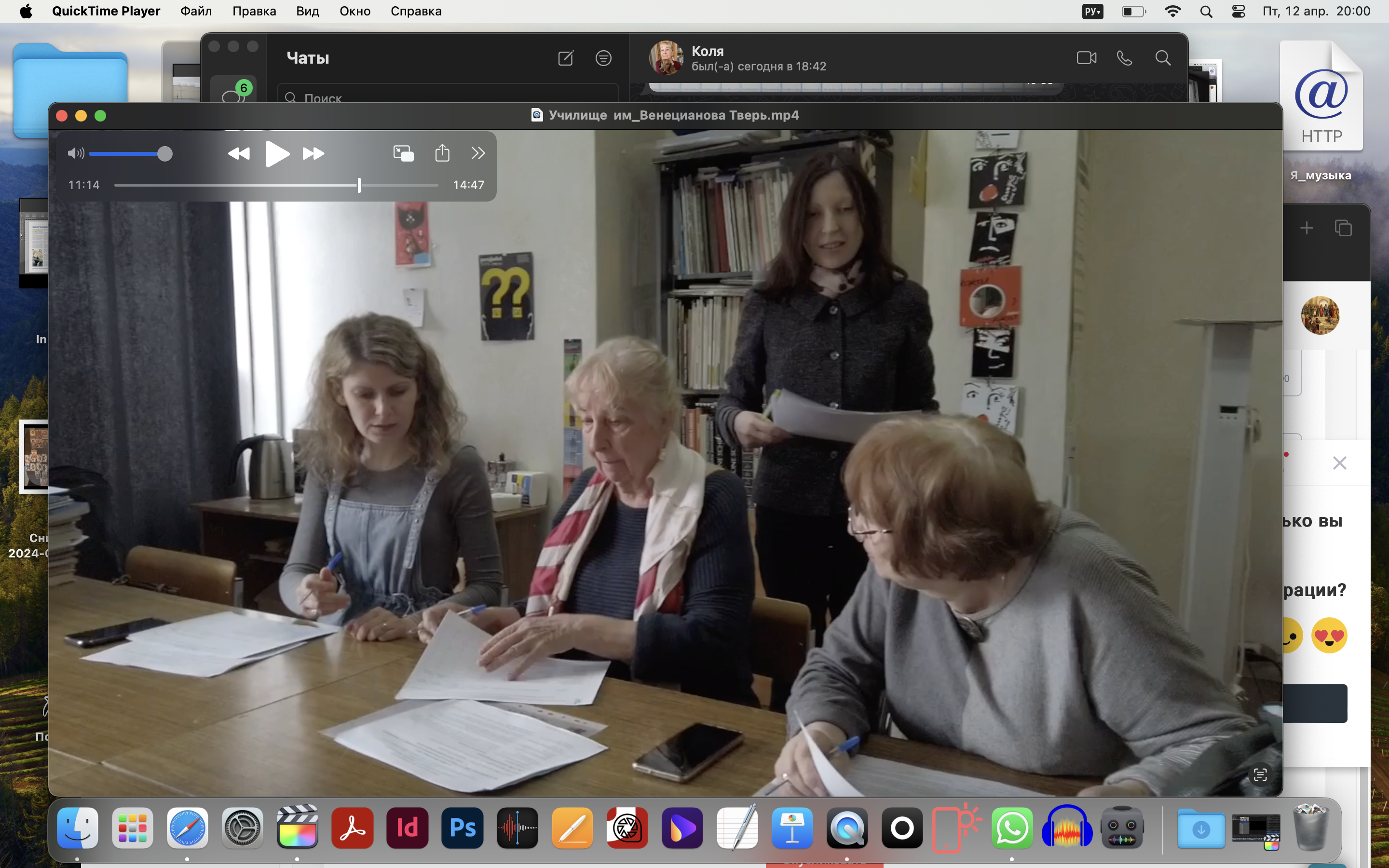
Task: Switch keyboard input language indicator
Action: click(x=1092, y=12)
